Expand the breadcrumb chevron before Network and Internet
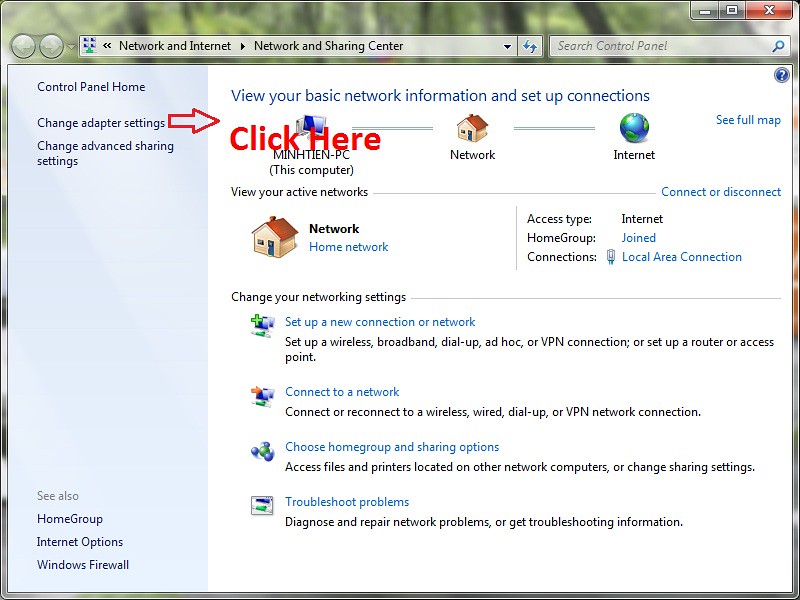Image resolution: width=800 pixels, height=600 pixels. coord(106,46)
